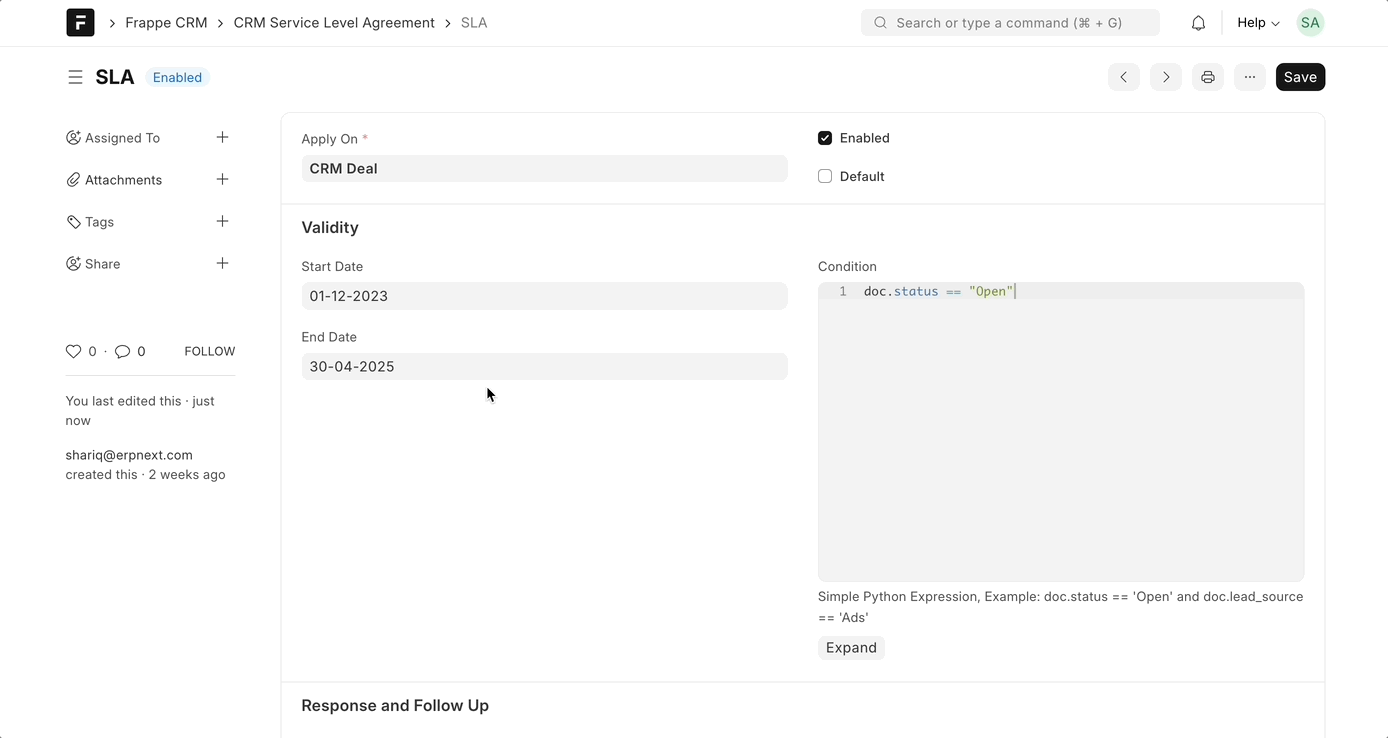The height and width of the screenshot is (738, 1388).
Task: Add an assignee with Assigned To plus
Action: pyautogui.click(x=222, y=137)
